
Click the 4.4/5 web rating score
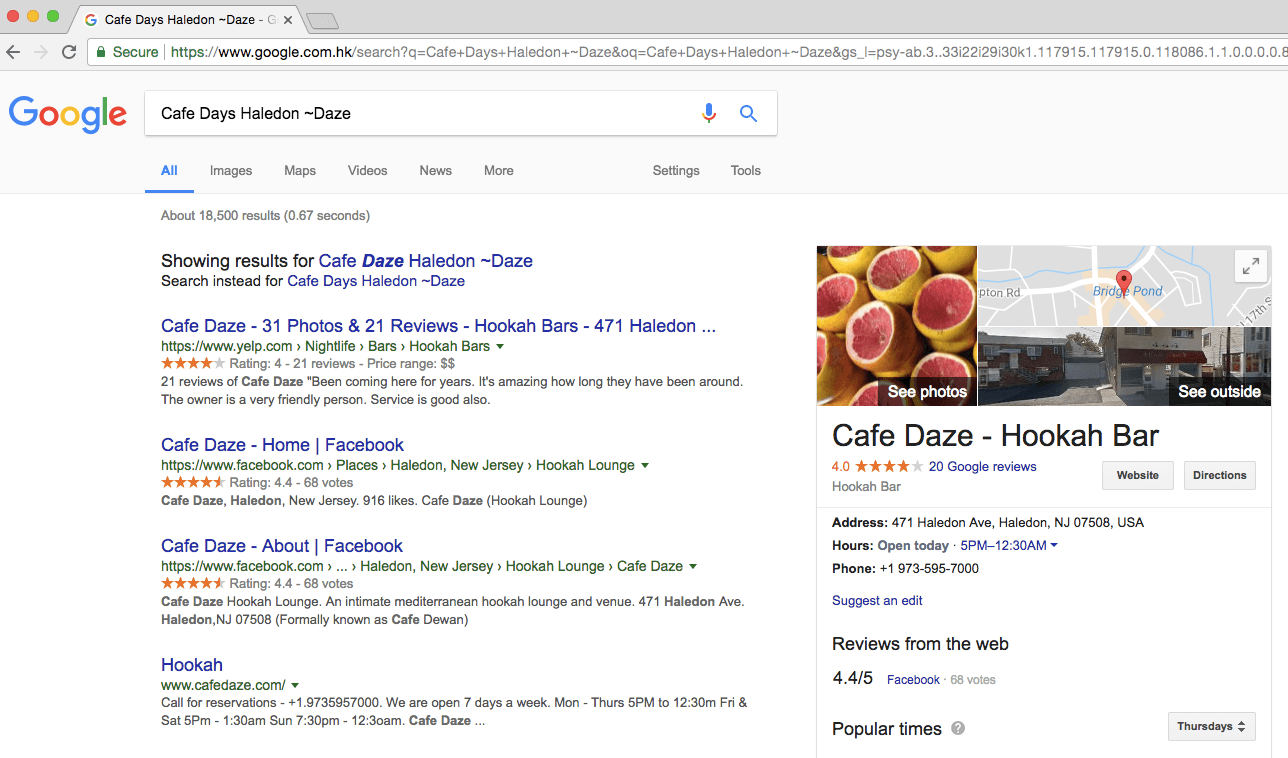click(x=853, y=679)
